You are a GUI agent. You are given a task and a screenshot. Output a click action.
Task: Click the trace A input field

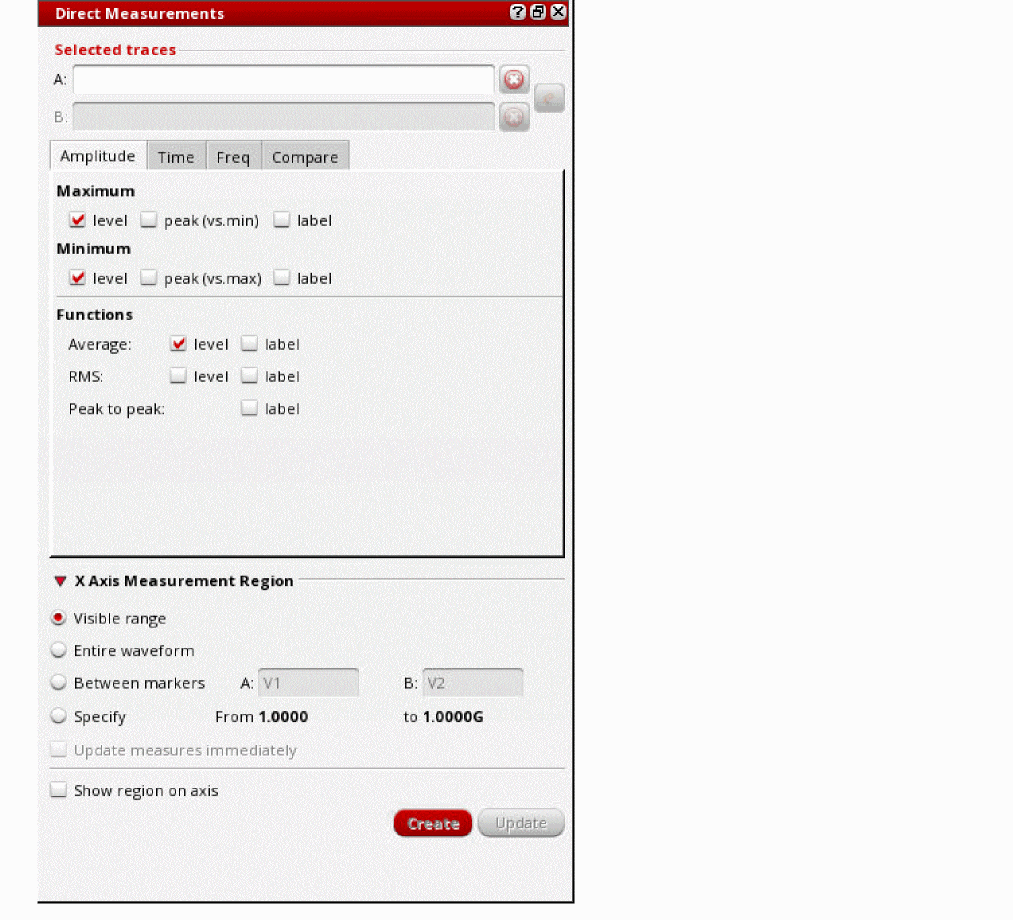tap(284, 79)
